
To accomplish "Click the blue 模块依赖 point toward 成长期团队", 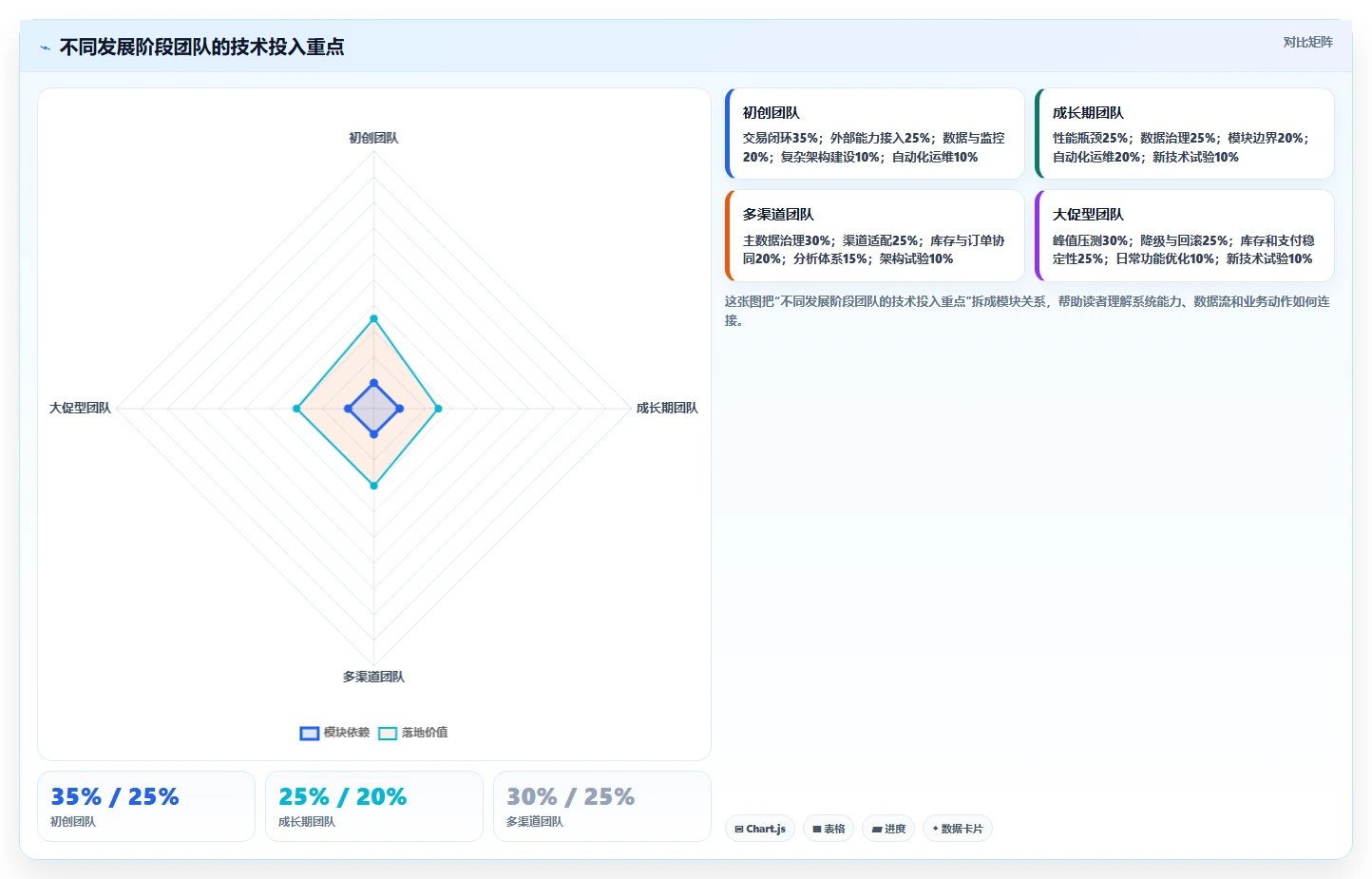I will point(399,409).
